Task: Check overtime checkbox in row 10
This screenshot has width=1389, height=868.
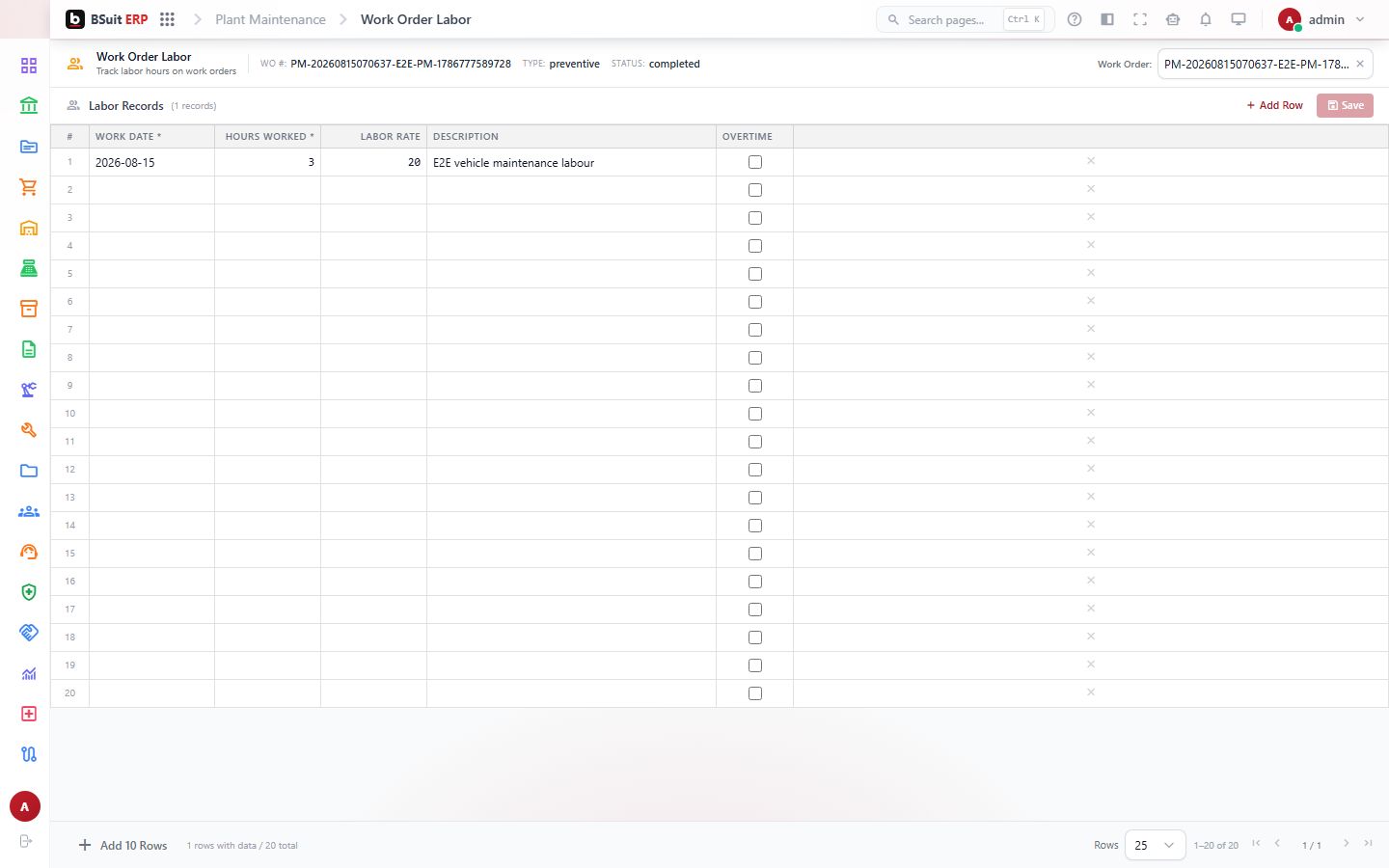Action: [x=755, y=414]
